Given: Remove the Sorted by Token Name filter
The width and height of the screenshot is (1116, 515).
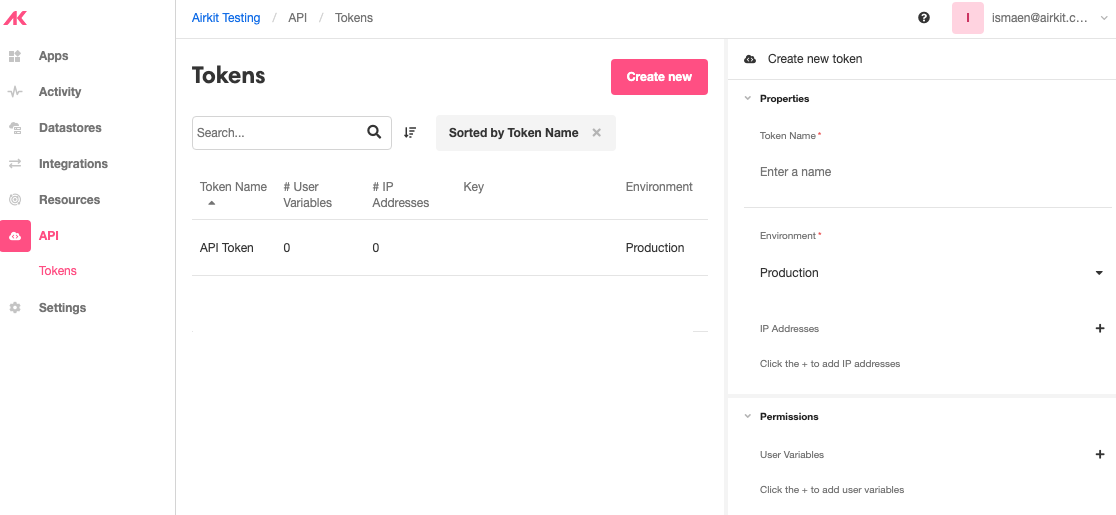Looking at the screenshot, I should click(x=596, y=132).
